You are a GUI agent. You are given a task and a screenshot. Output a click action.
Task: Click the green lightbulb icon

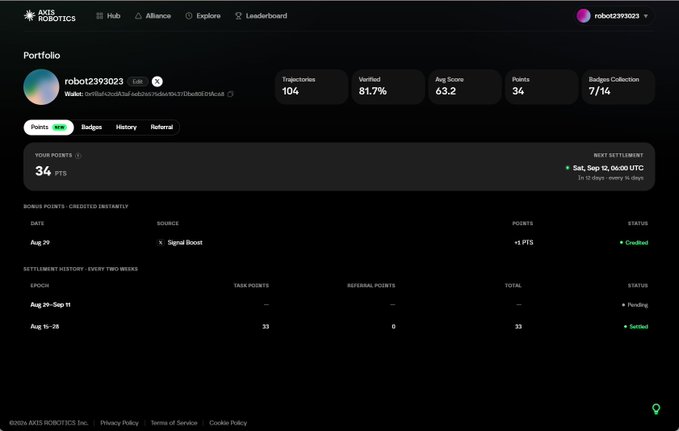(656, 408)
